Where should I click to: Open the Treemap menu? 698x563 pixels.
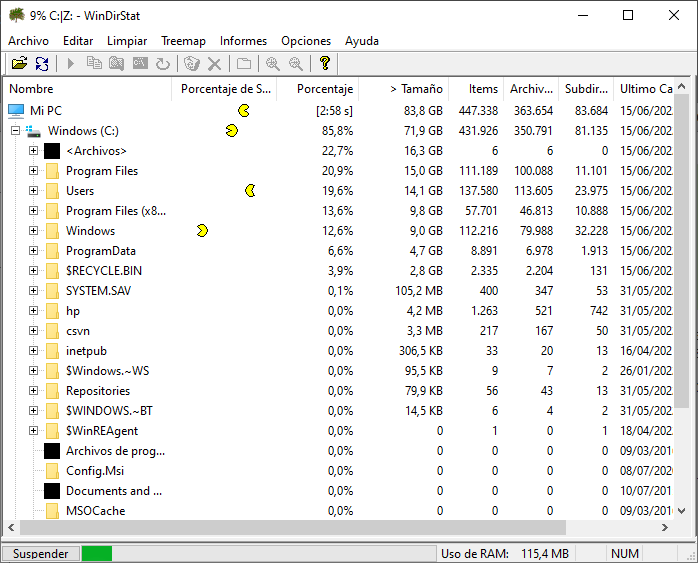(183, 41)
